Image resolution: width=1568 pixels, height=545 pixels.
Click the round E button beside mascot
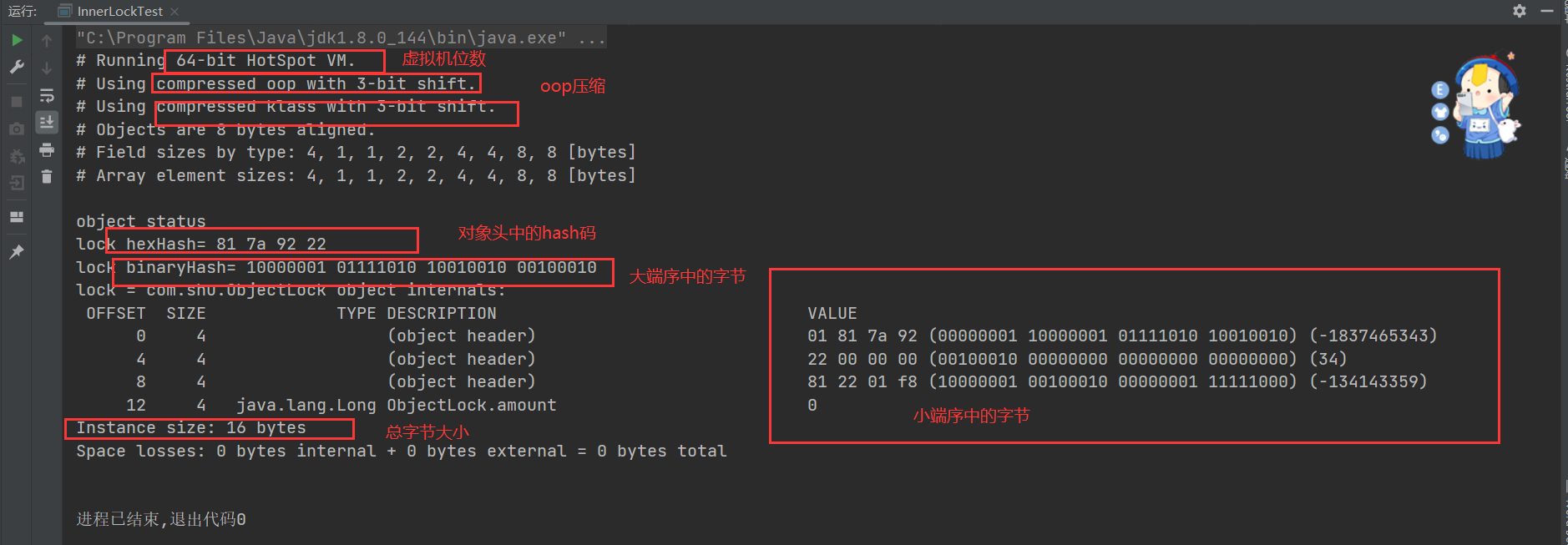tap(1439, 90)
